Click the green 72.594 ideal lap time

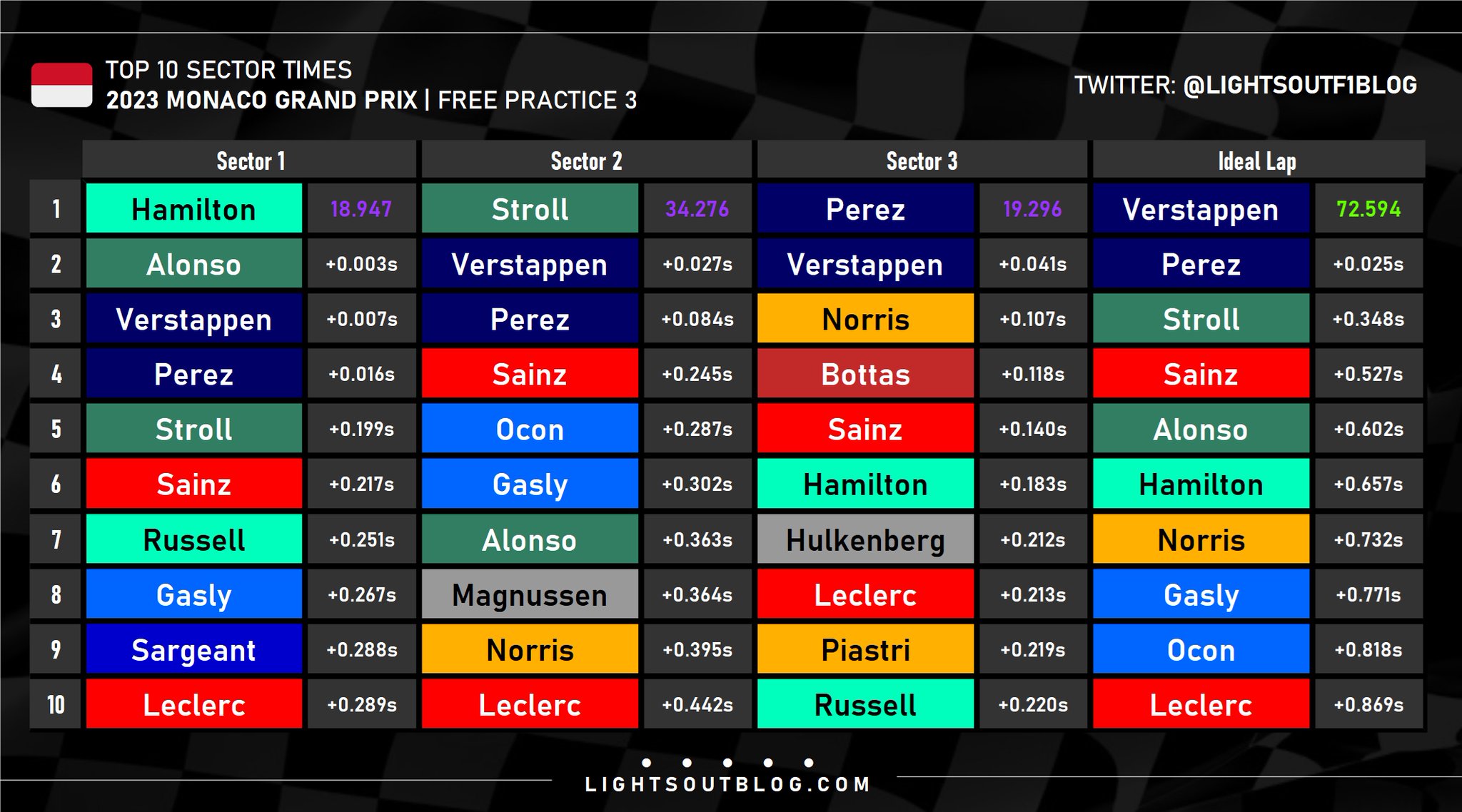coord(1368,208)
